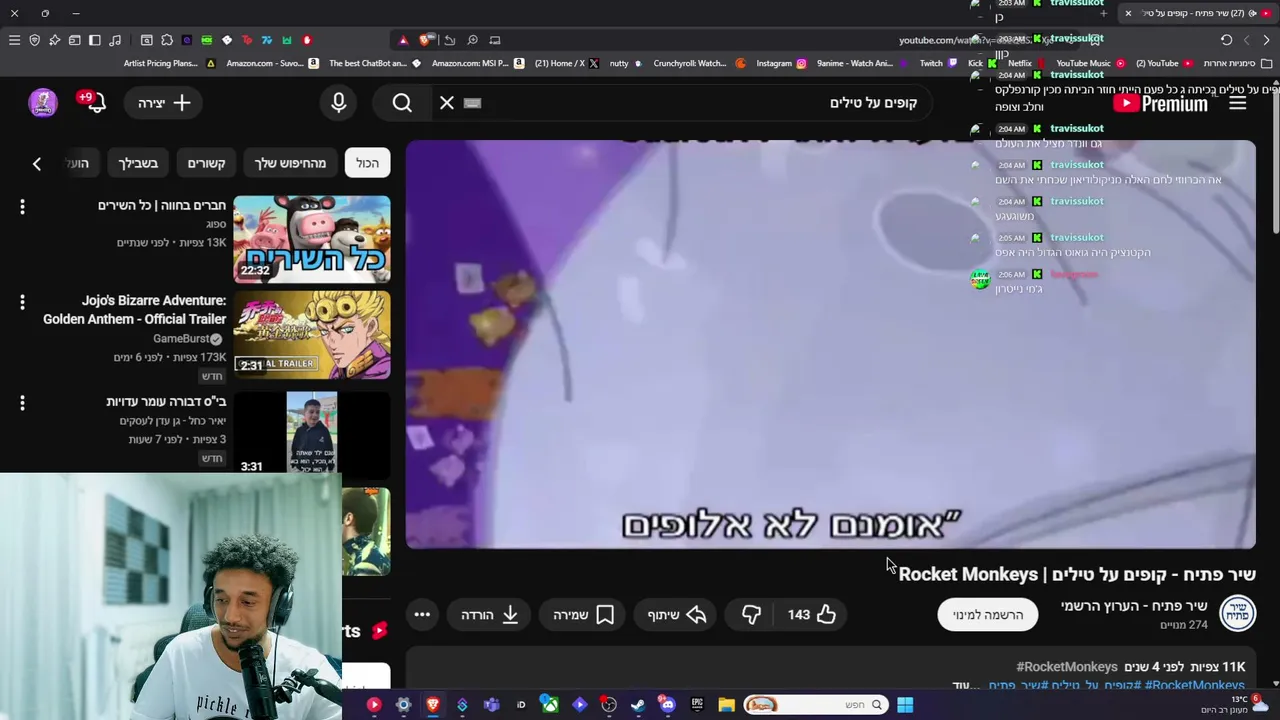Screen dimensions: 1280x720
Task: Select the קשורים filter chip
Action: pos(207,163)
